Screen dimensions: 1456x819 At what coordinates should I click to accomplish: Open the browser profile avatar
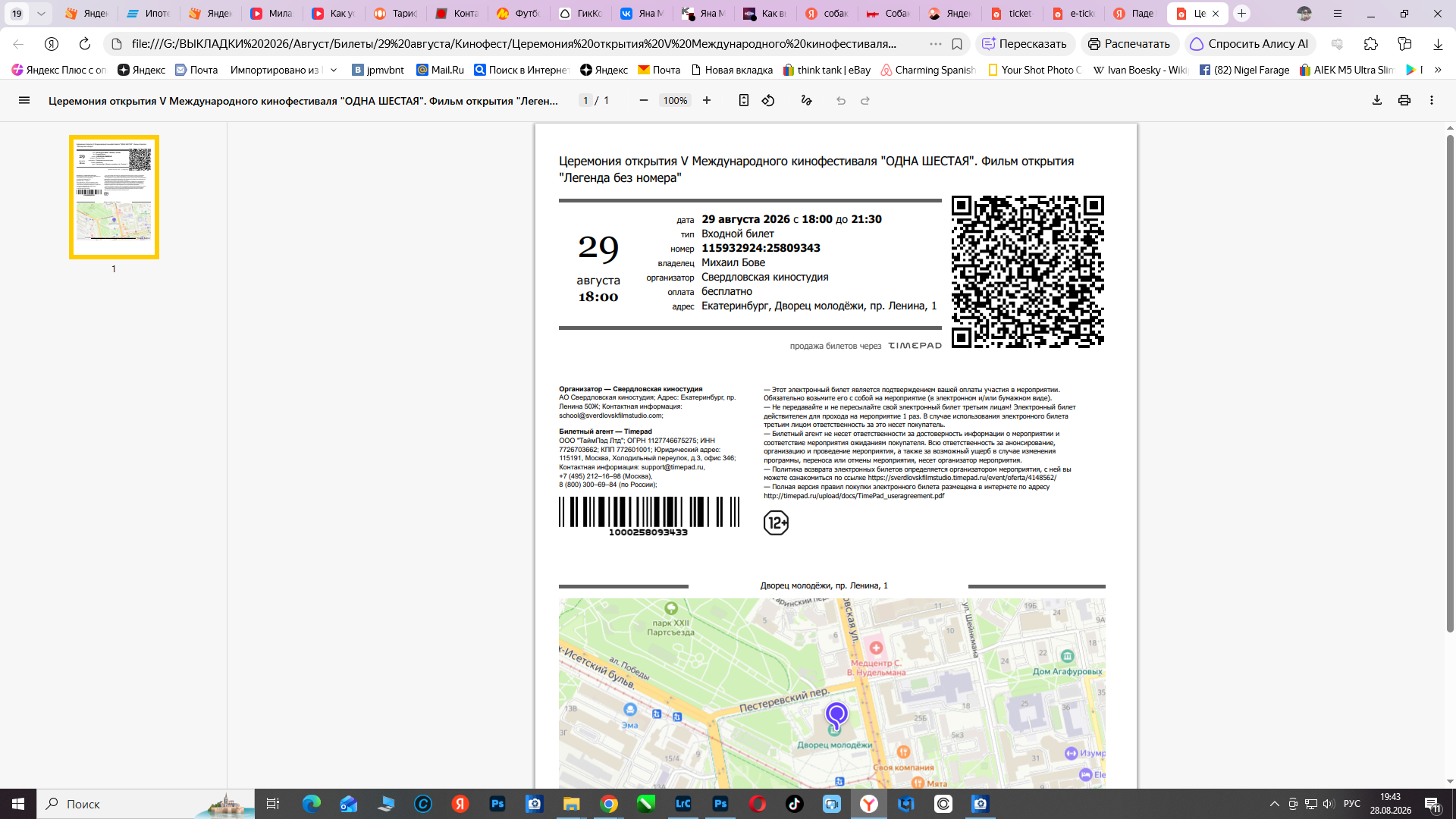pos(1304,14)
